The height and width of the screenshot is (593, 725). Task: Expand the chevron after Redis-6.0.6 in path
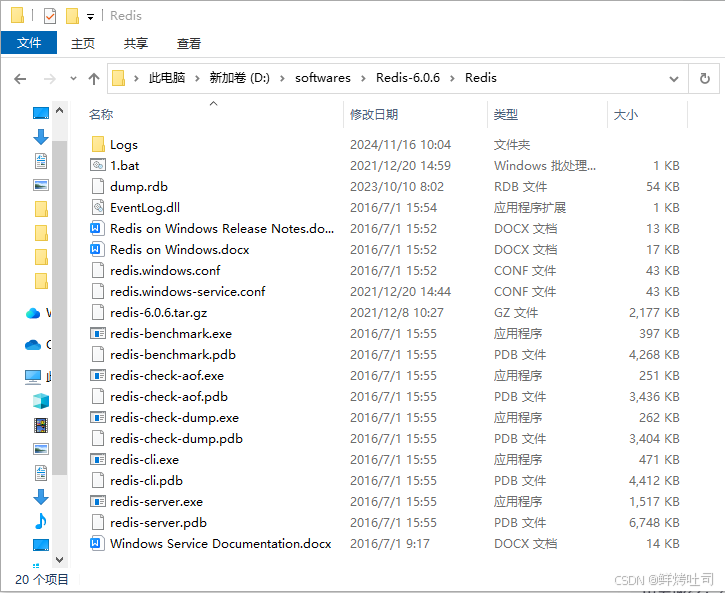(453, 79)
